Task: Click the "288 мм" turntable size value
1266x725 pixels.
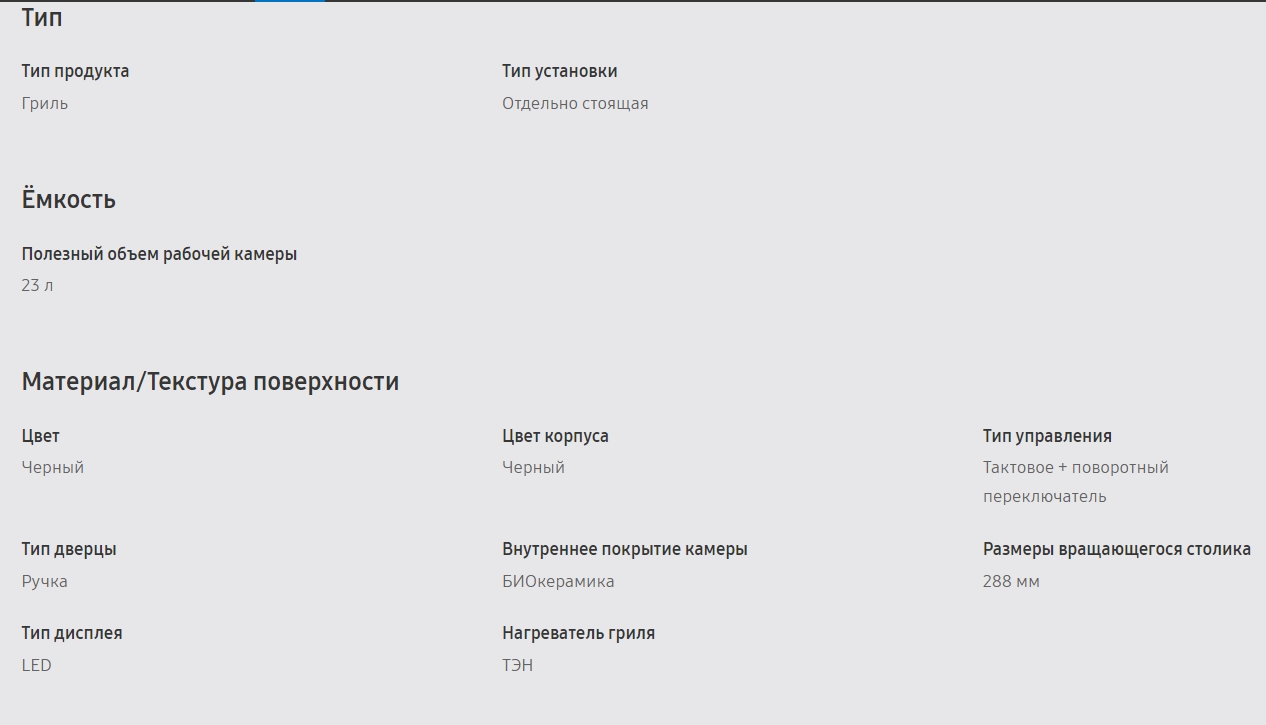Action: click(x=1011, y=581)
